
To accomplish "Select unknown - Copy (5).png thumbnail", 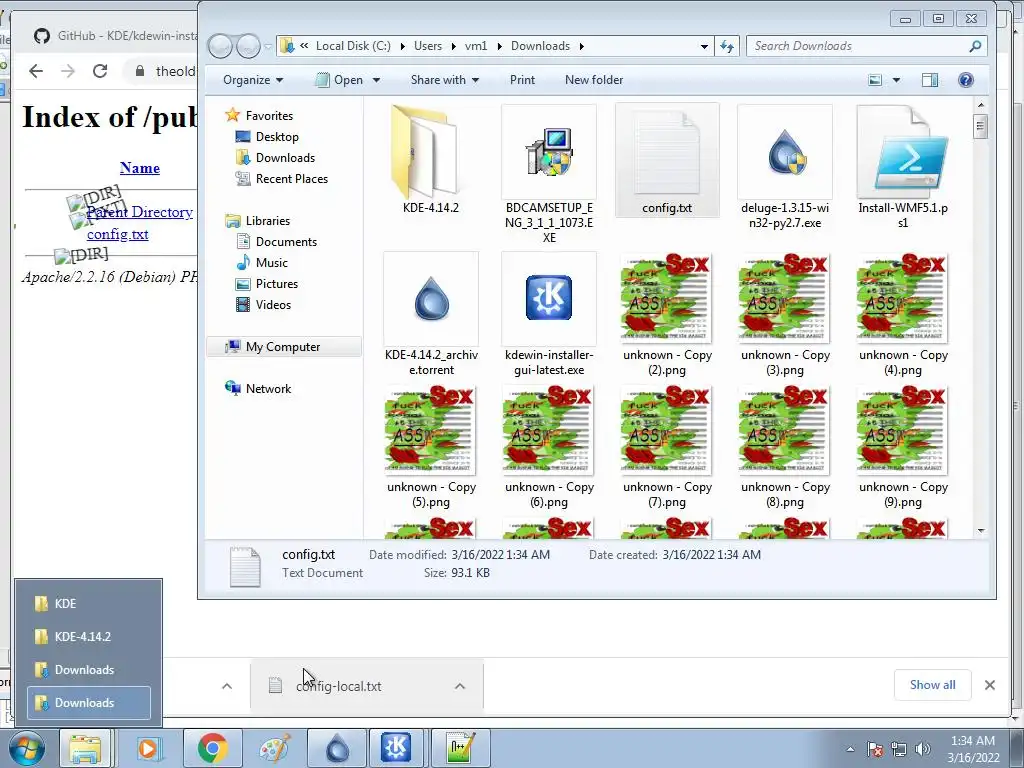I will tap(431, 430).
